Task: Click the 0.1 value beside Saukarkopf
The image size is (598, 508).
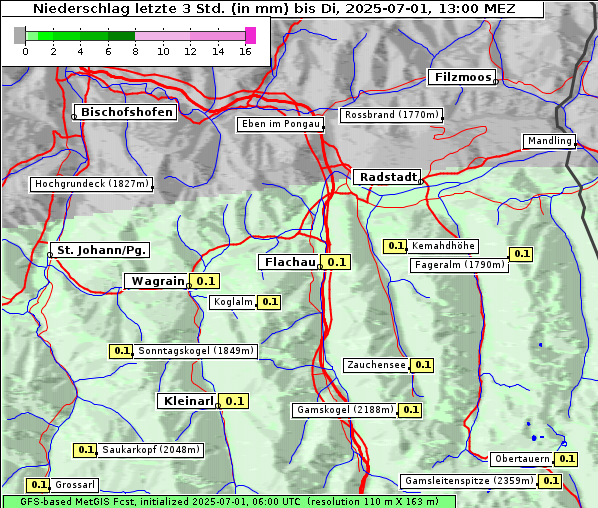Action: click(x=85, y=450)
